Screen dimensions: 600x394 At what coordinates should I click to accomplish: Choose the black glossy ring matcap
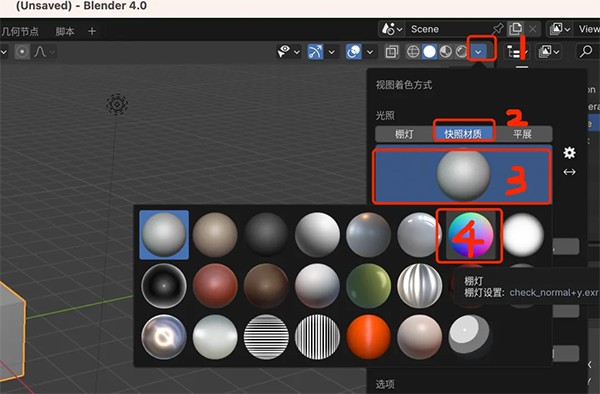pyautogui.click(x=164, y=286)
